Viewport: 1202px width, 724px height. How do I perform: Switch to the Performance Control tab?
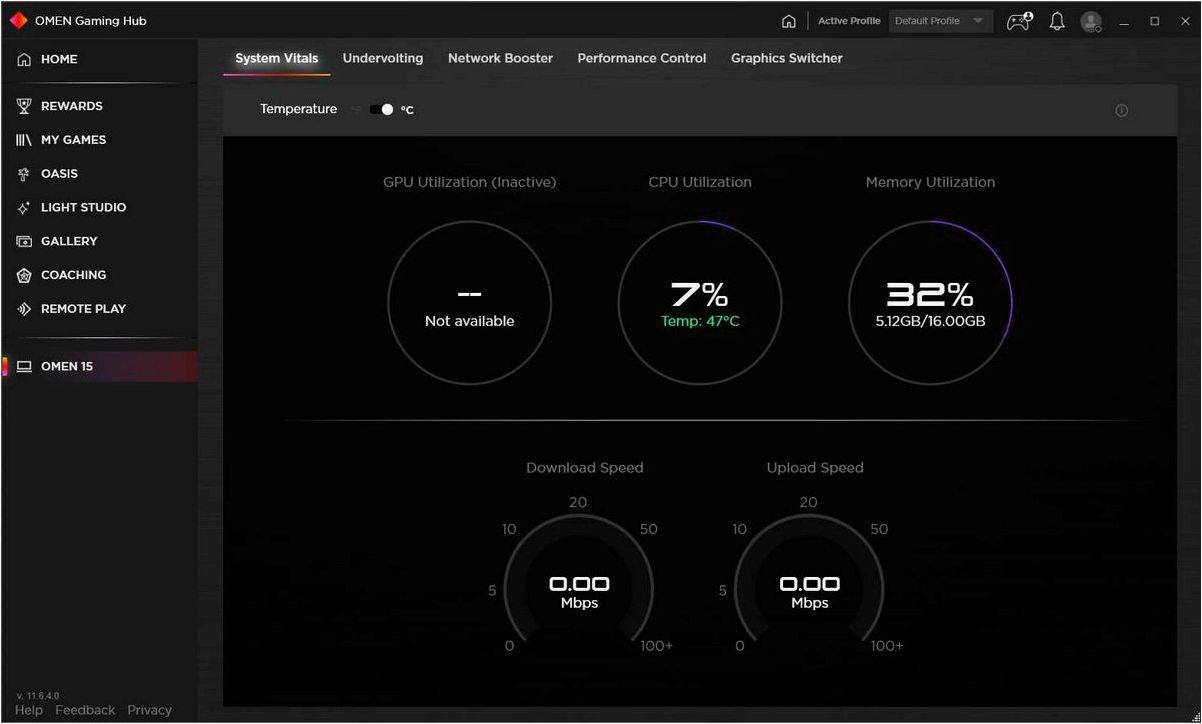[x=642, y=58]
